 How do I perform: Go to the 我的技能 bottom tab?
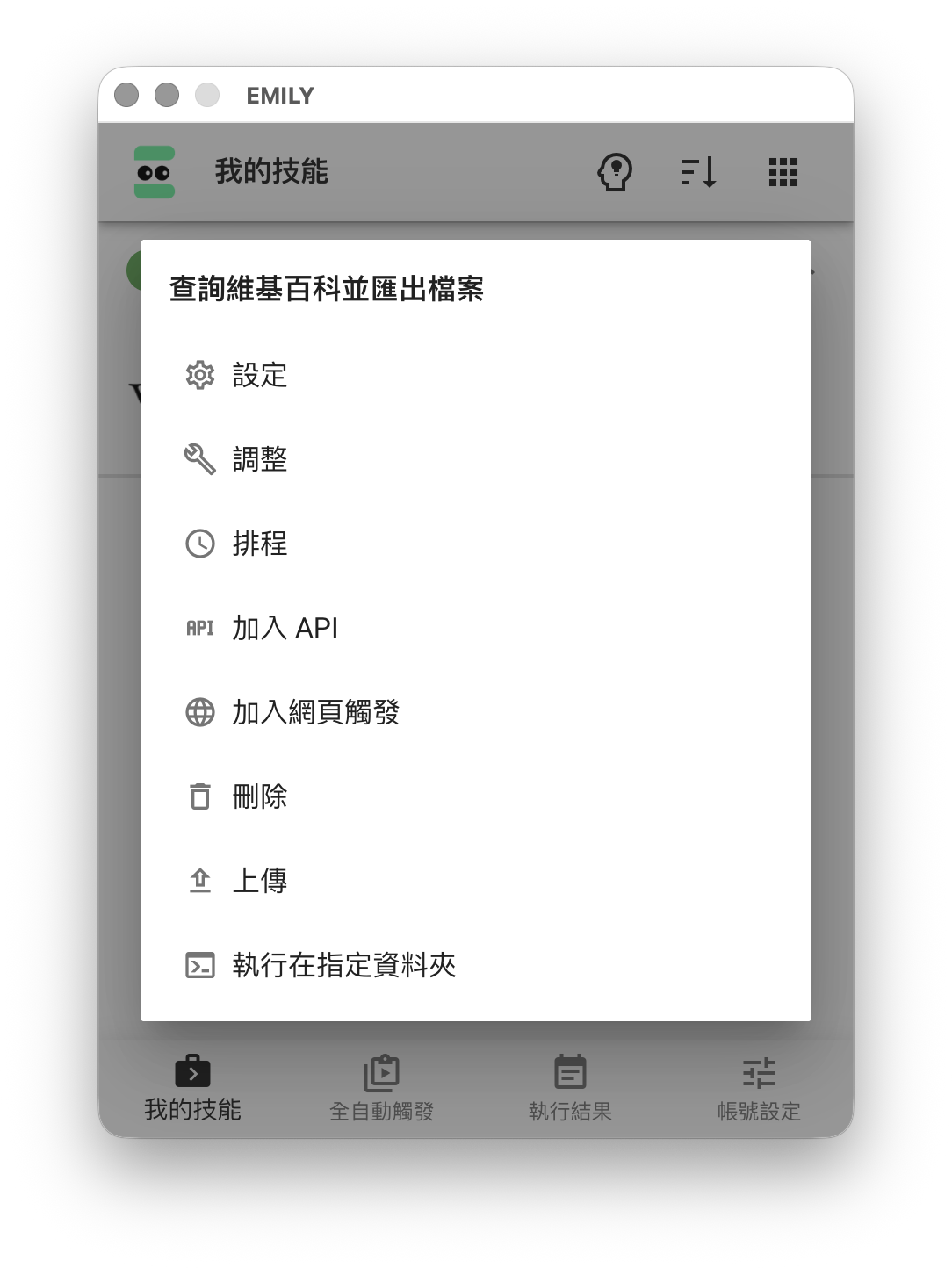pyautogui.click(x=192, y=1089)
